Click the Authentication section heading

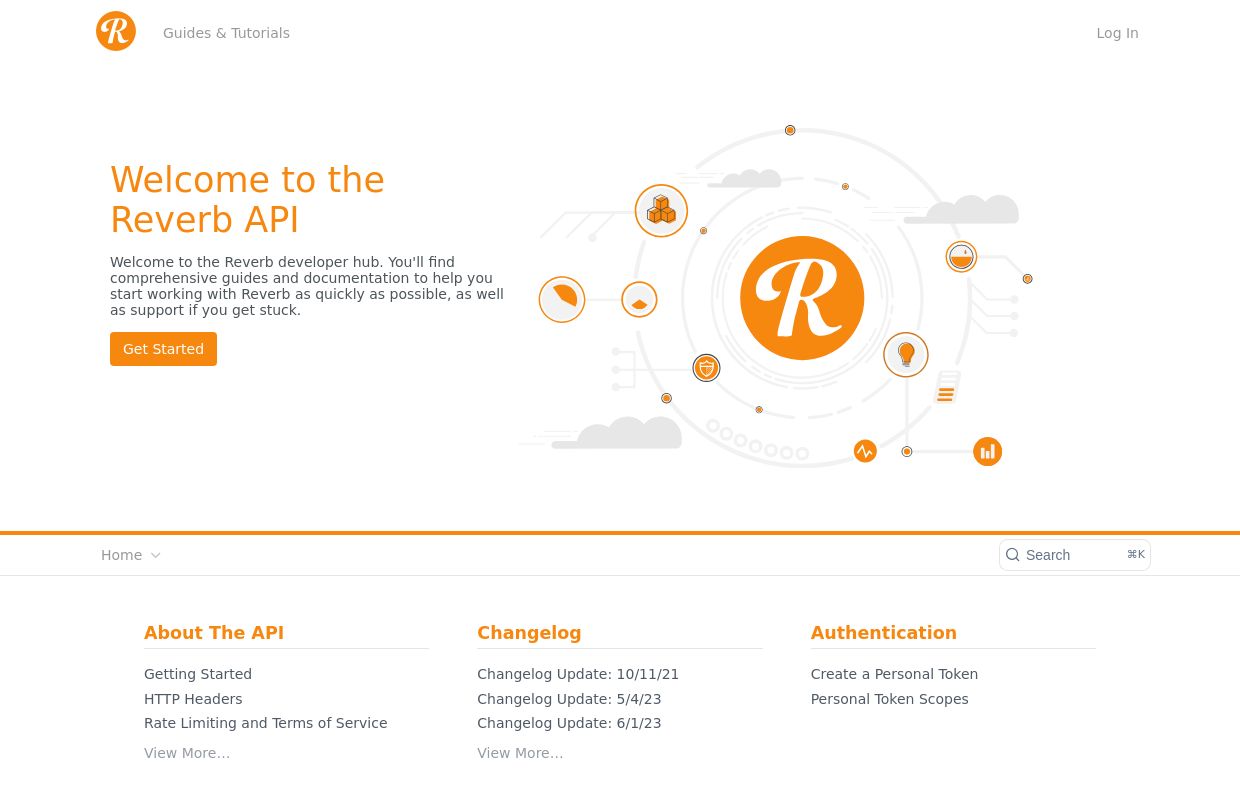point(883,633)
